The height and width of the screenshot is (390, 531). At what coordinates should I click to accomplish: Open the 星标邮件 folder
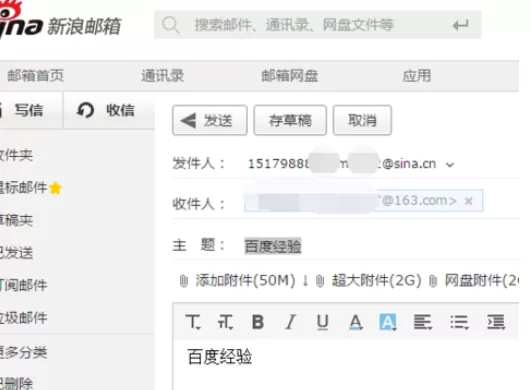[x=23, y=188]
